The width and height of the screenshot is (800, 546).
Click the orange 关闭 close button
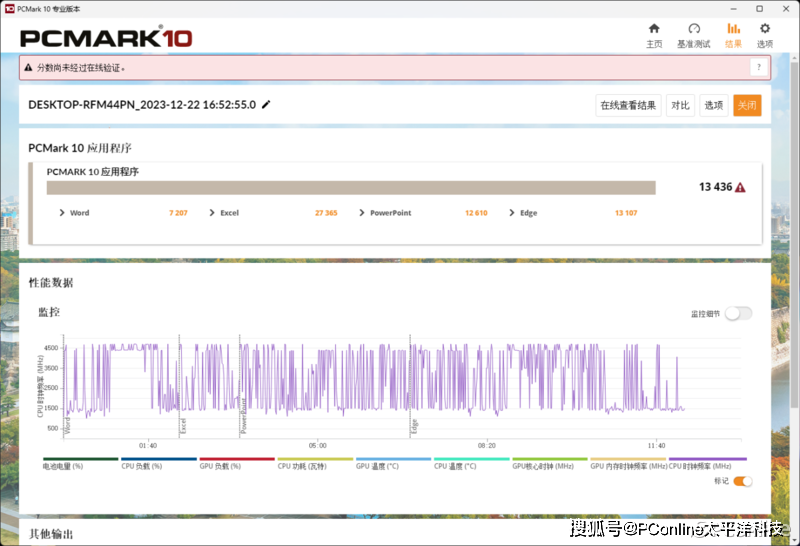[x=747, y=105]
